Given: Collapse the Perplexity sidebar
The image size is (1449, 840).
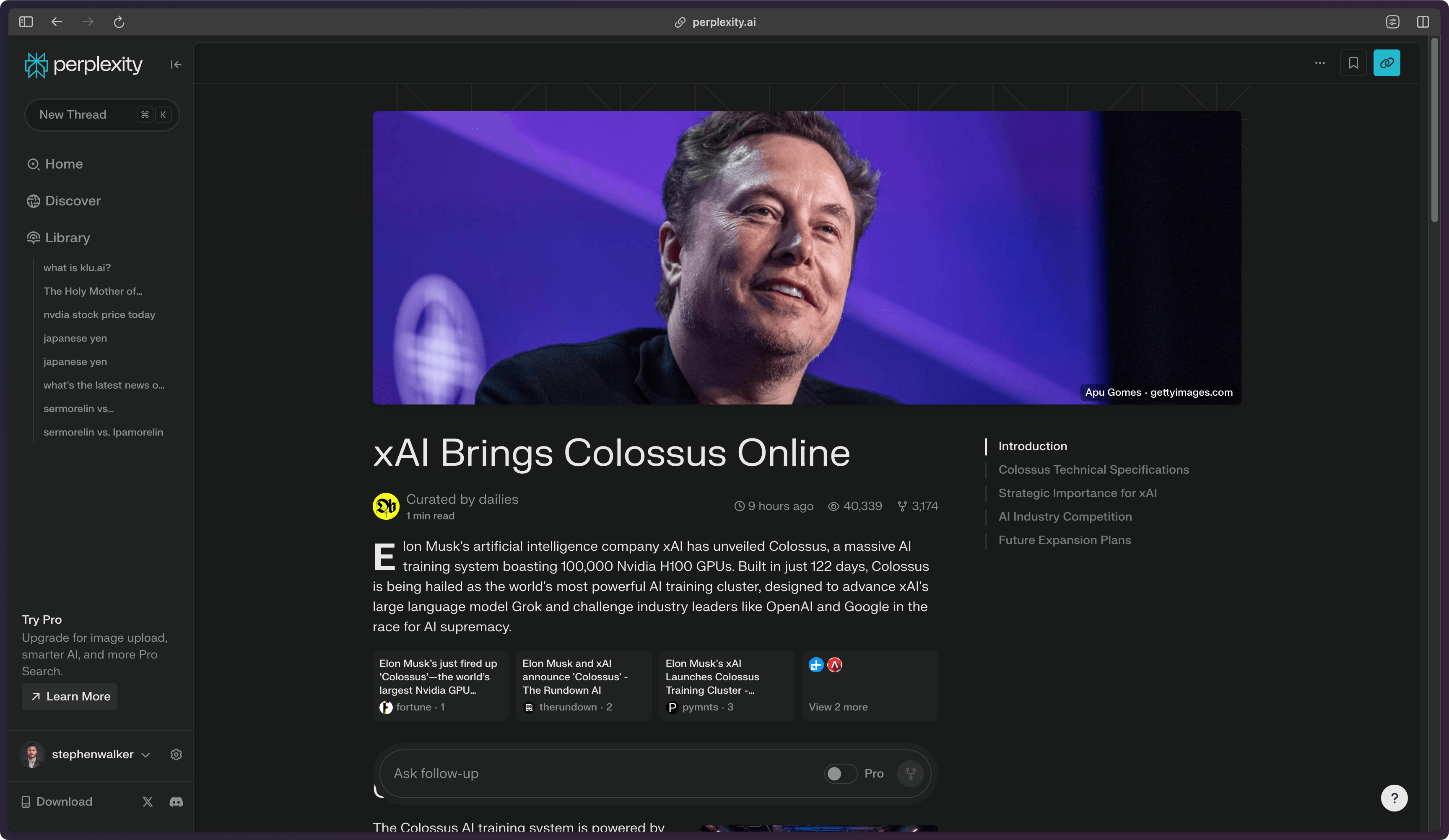Looking at the screenshot, I should tap(176, 65).
